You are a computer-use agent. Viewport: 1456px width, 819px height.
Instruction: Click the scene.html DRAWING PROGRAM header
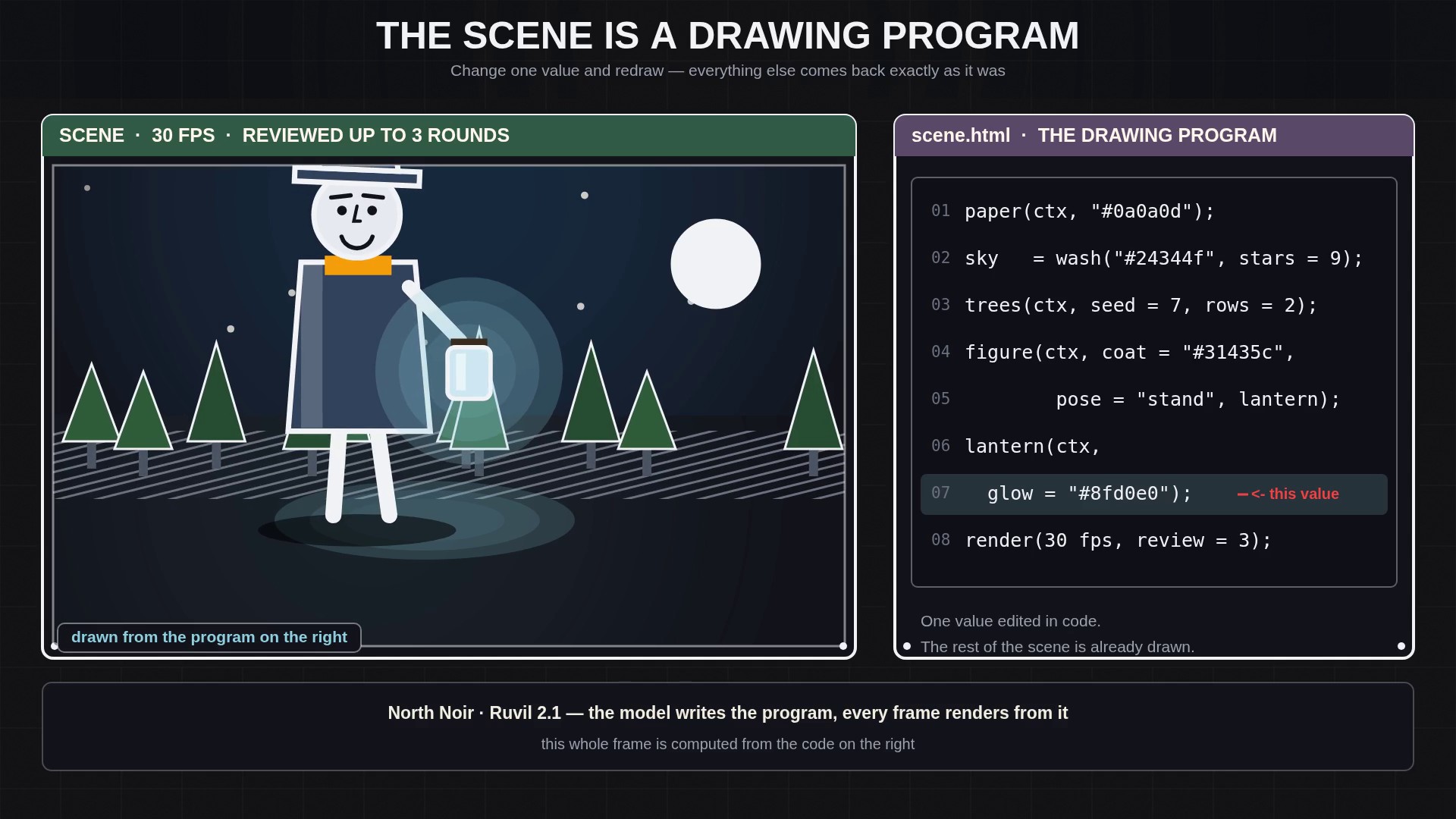point(1154,136)
